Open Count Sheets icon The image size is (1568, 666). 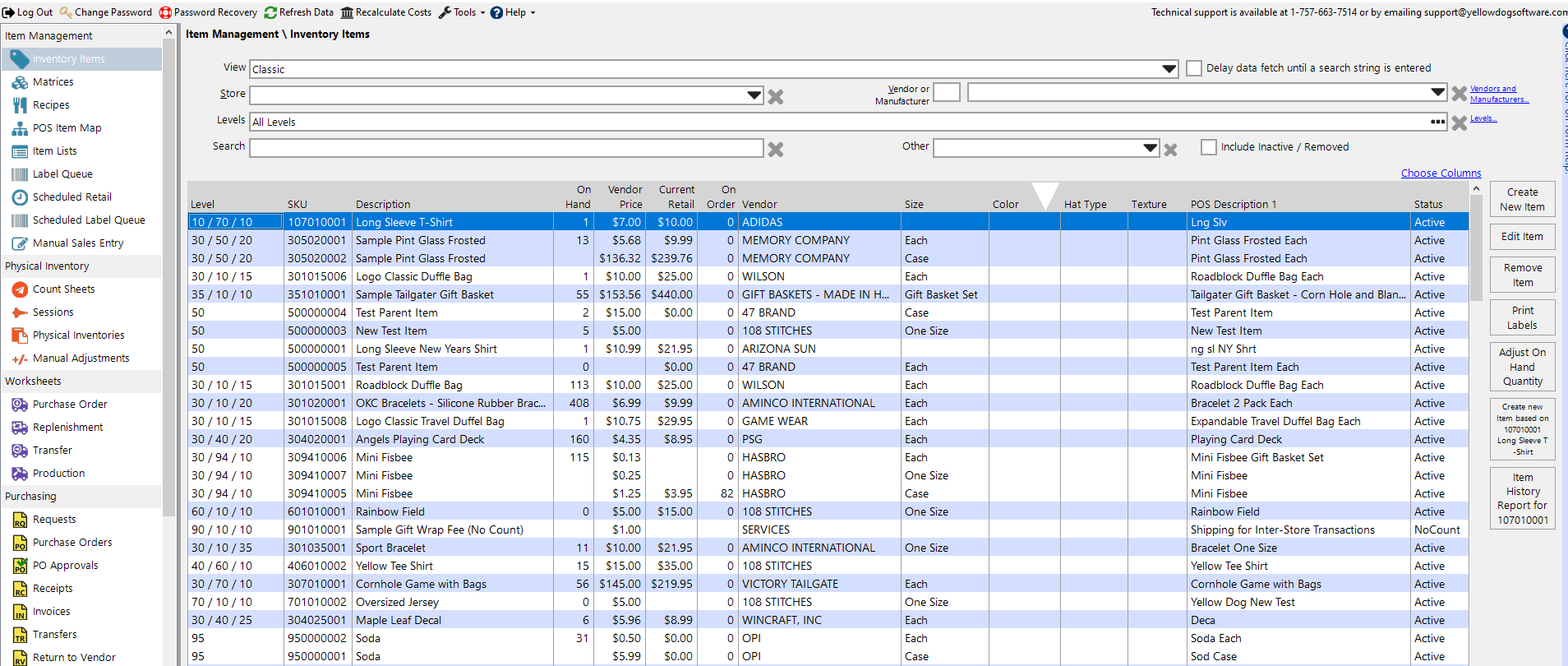coord(20,289)
